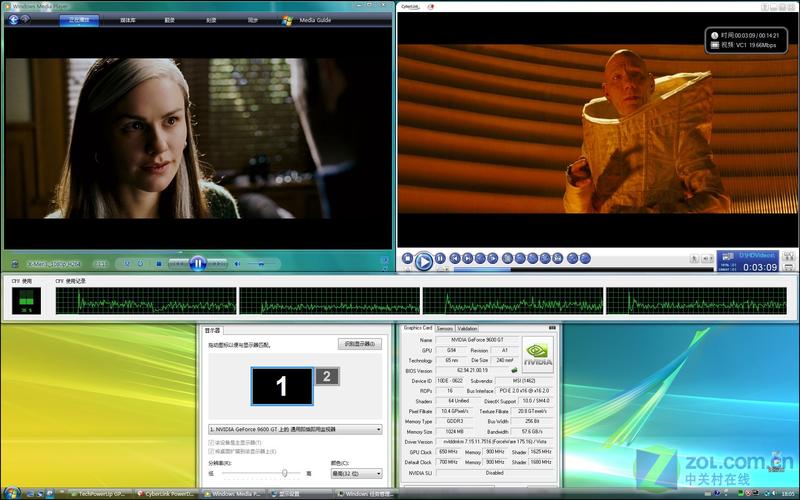Viewport: 800px width, 500px height.
Task: Open the Rip tab in Media Player
Action: (170, 20)
